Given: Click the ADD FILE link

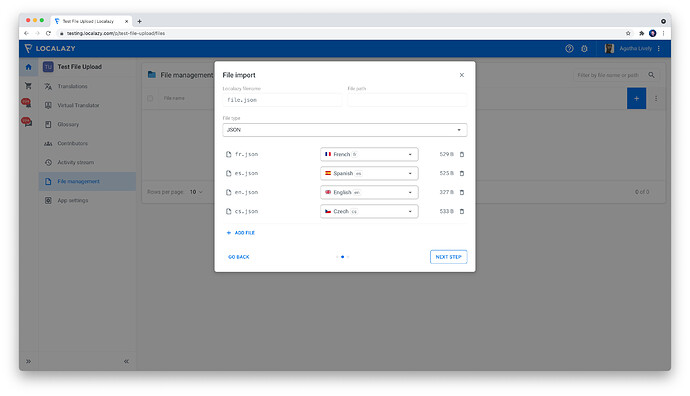Looking at the screenshot, I should pyautogui.click(x=240, y=233).
